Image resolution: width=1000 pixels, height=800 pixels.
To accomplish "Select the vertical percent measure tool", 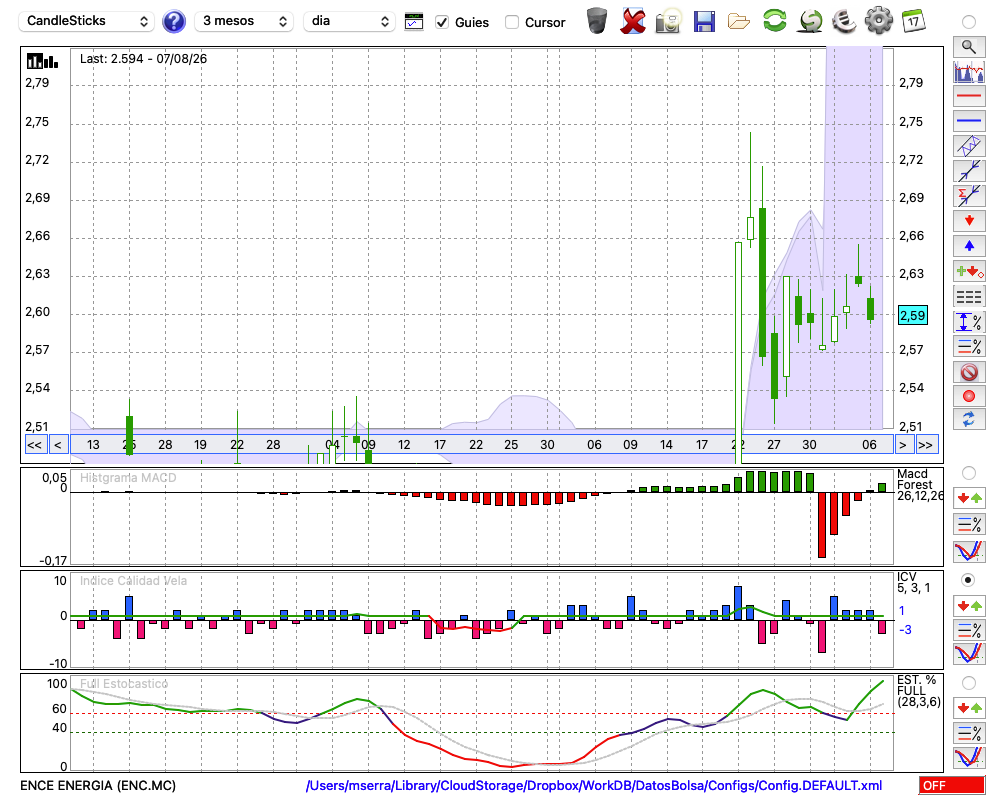I will pyautogui.click(x=969, y=322).
